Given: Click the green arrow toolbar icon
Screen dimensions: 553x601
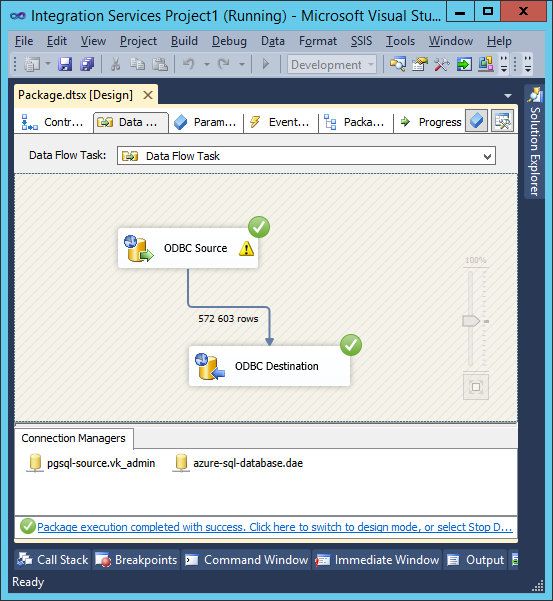Looking at the screenshot, I should click(x=464, y=64).
